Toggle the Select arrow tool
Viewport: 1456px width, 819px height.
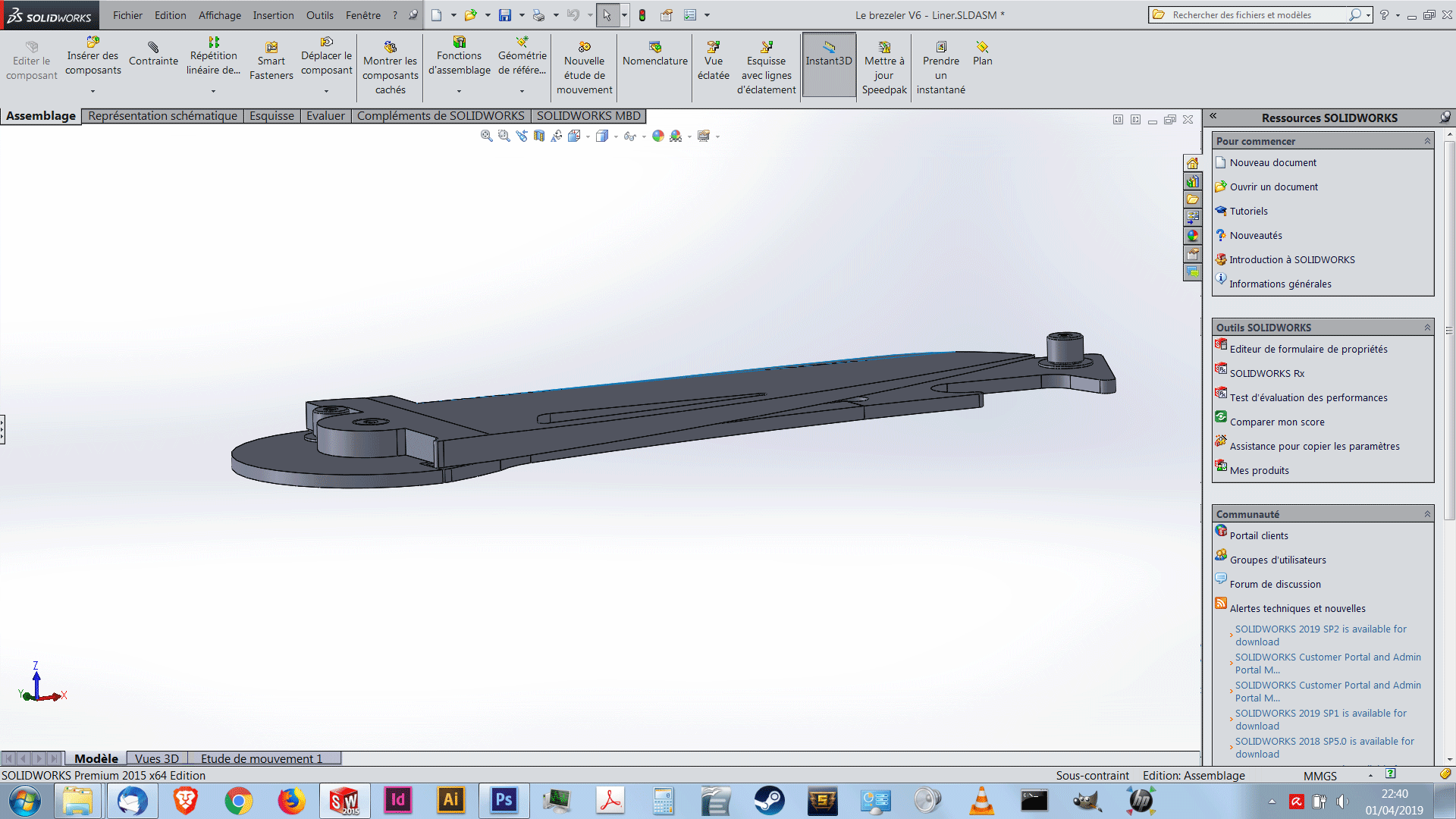pyautogui.click(x=607, y=15)
